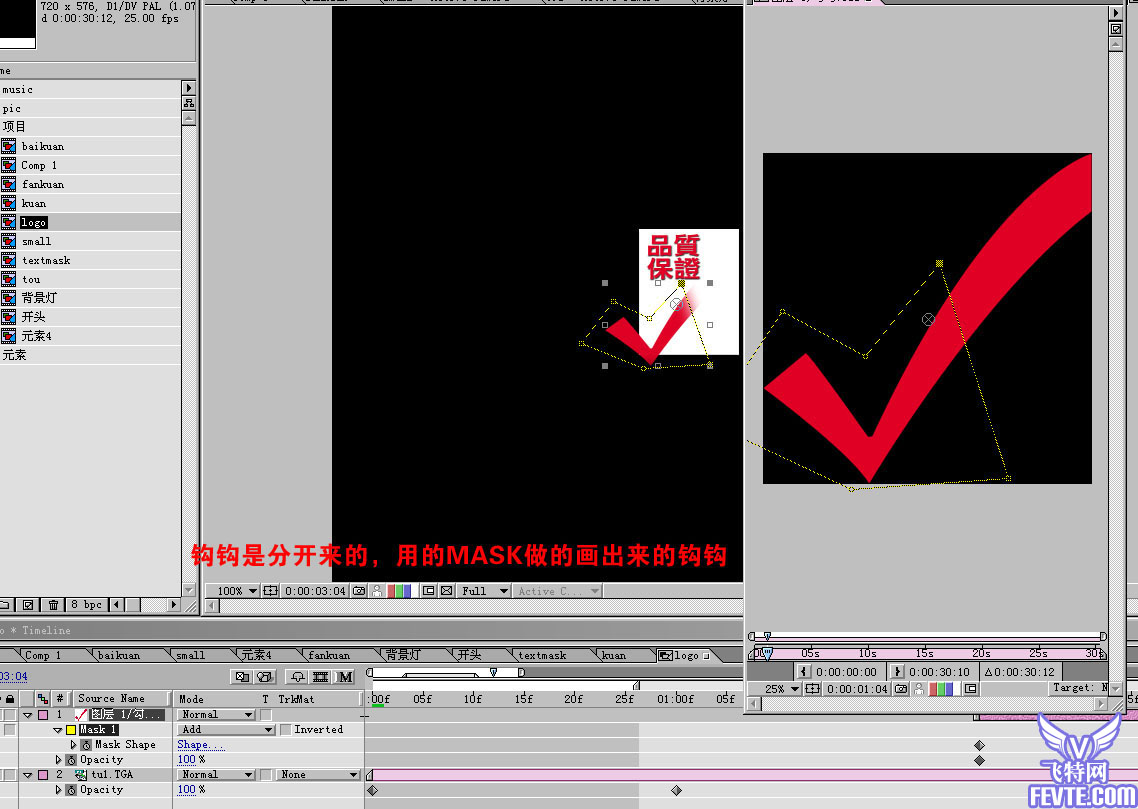Click the draft 3D timeline button

(x=265, y=677)
